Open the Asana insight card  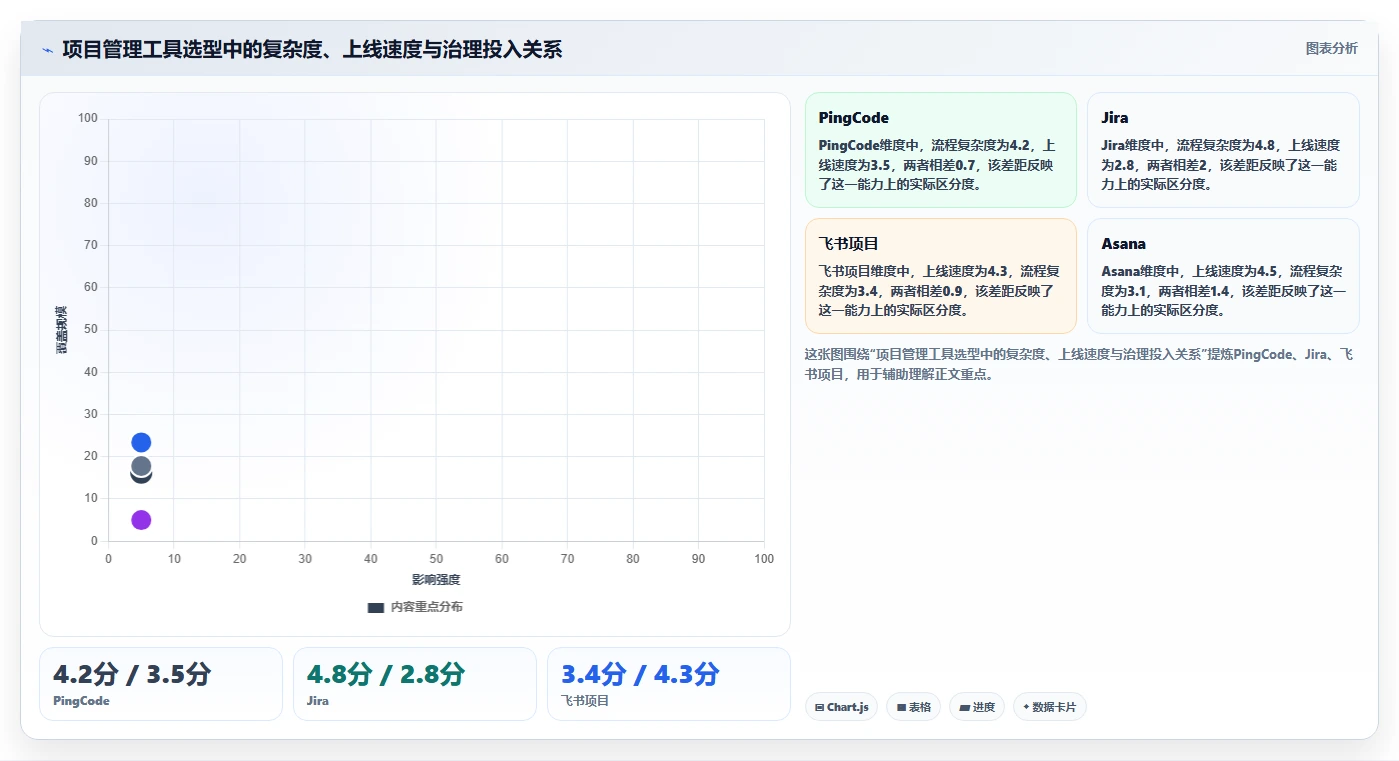pos(1223,276)
